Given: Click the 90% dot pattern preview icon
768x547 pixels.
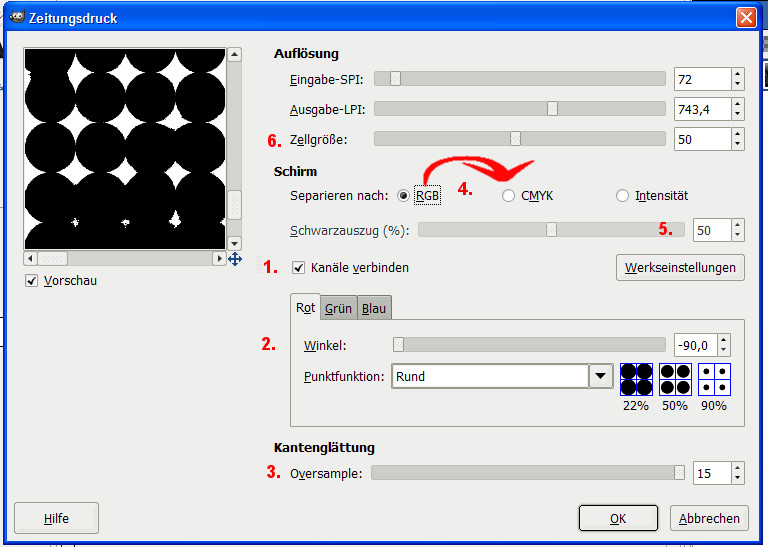Looking at the screenshot, I should point(714,379).
